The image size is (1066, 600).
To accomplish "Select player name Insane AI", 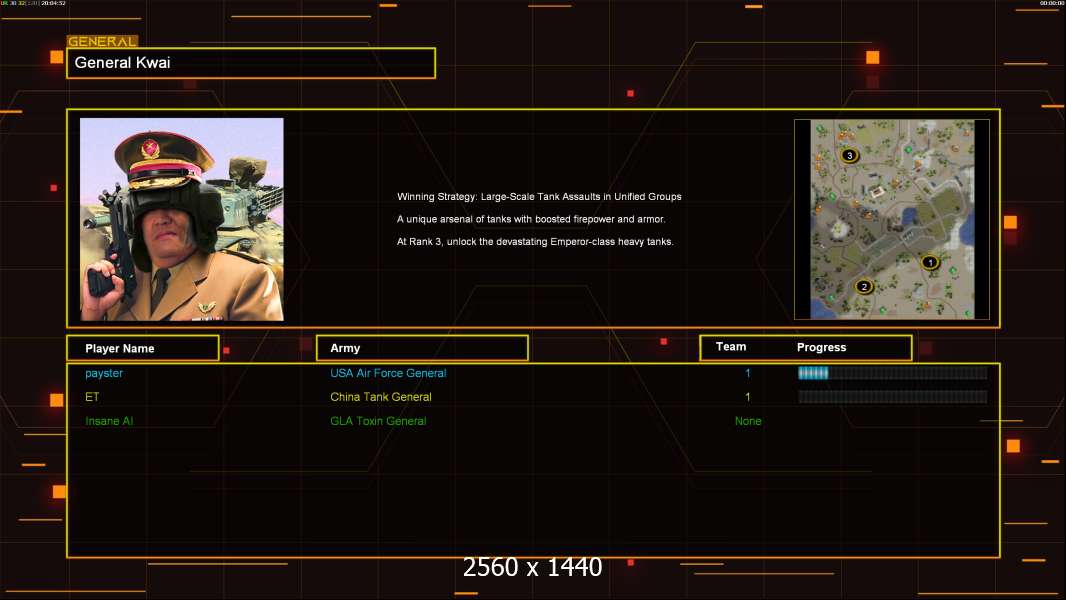I will click(109, 421).
